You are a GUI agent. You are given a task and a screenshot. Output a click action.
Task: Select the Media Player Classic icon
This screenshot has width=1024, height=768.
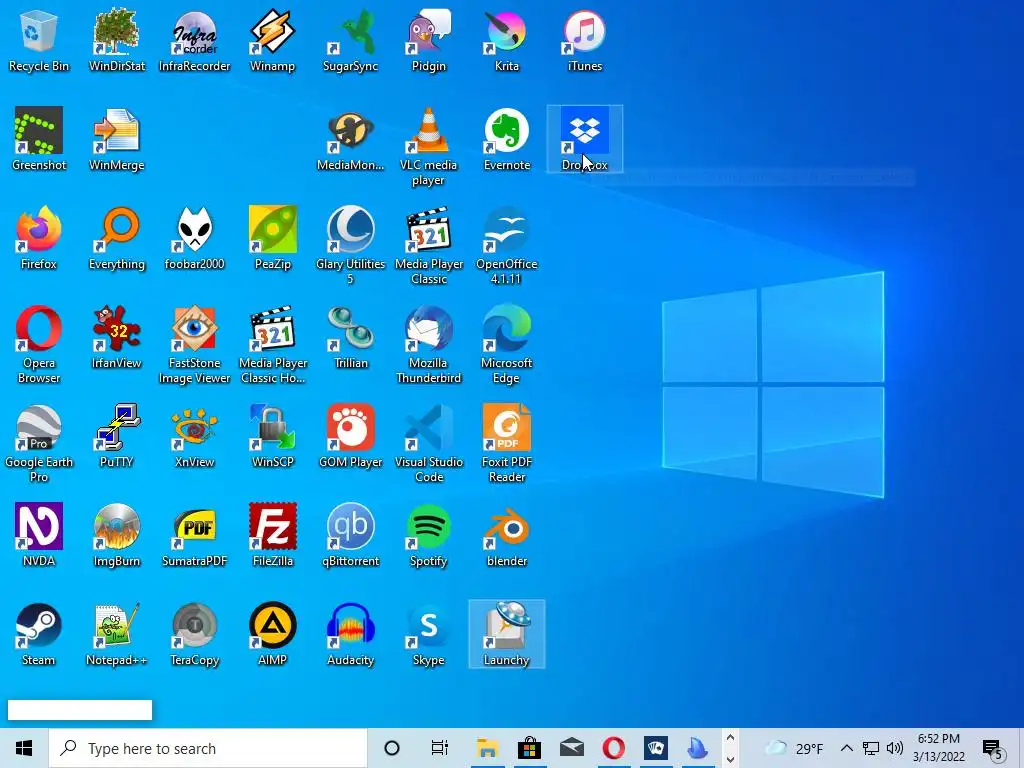[428, 246]
